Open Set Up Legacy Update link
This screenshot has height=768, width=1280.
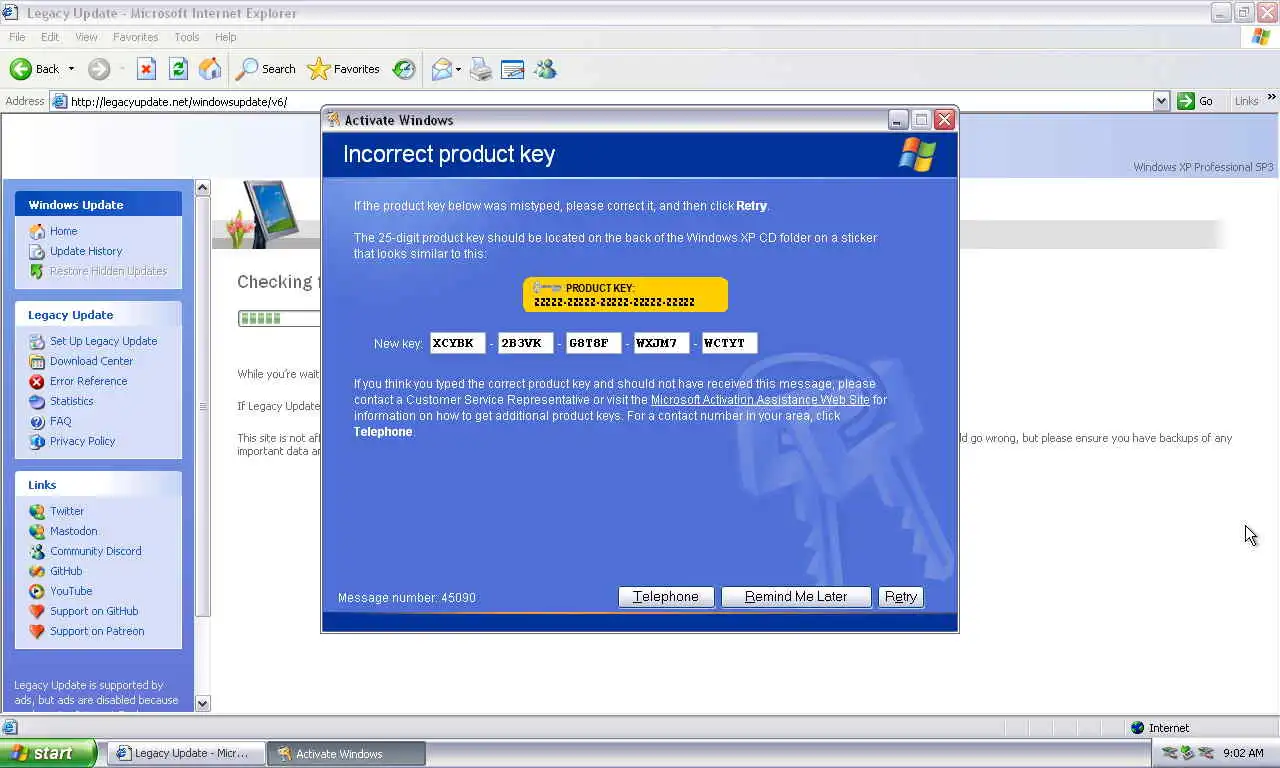click(103, 341)
